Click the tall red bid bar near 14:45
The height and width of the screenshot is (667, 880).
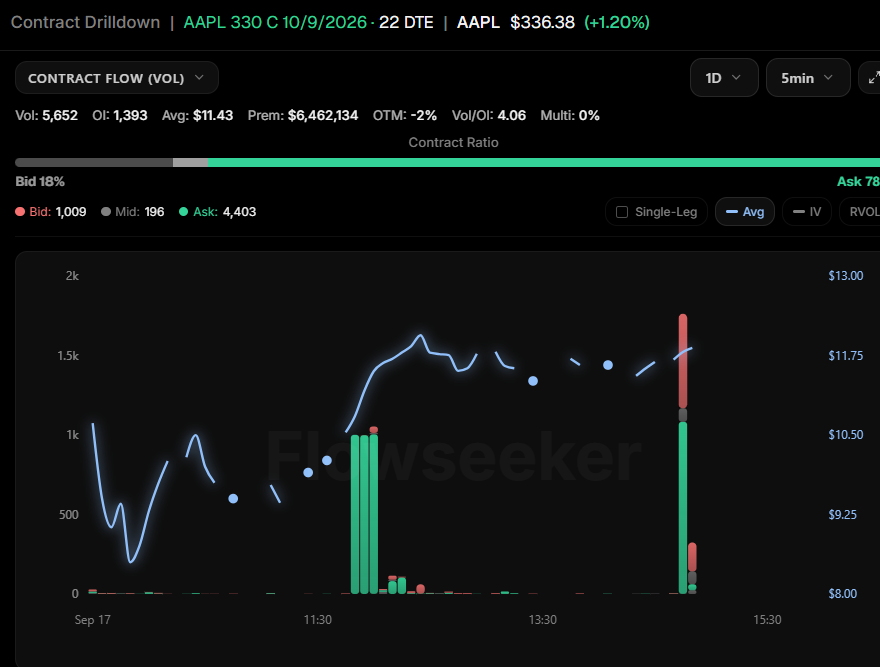click(x=683, y=361)
